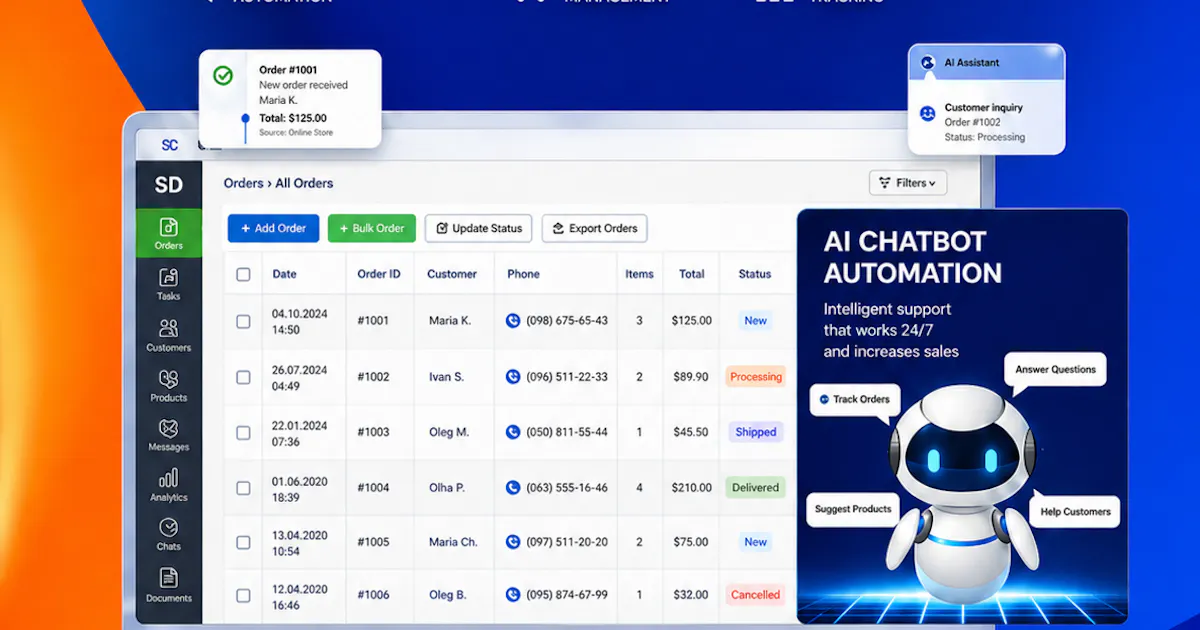Click the $210.00 total cell
The image size is (1200, 630).
pyautogui.click(x=692, y=488)
